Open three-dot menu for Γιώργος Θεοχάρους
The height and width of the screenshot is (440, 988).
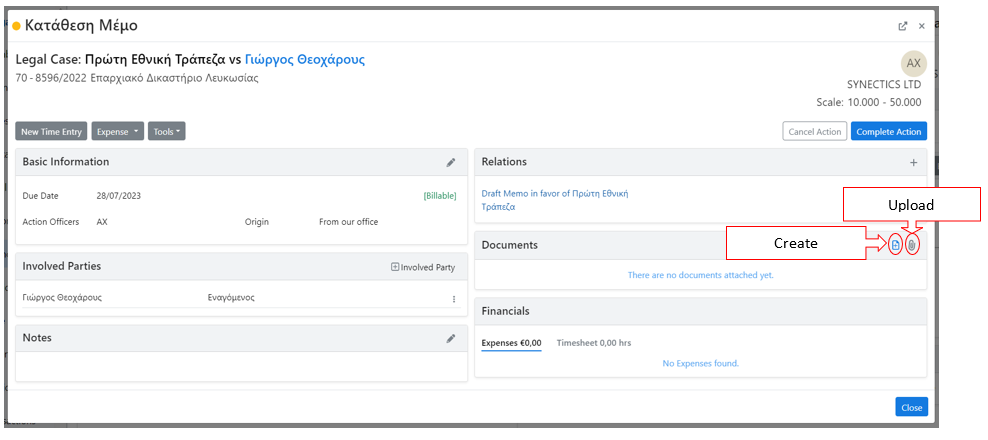point(453,299)
